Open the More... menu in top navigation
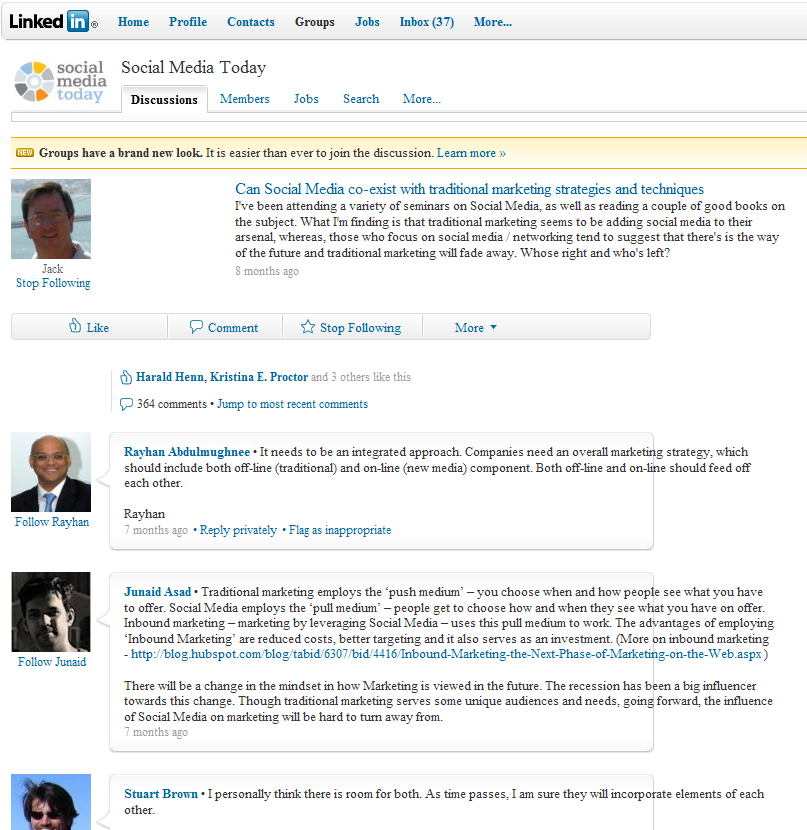This screenshot has width=807, height=830. (493, 22)
